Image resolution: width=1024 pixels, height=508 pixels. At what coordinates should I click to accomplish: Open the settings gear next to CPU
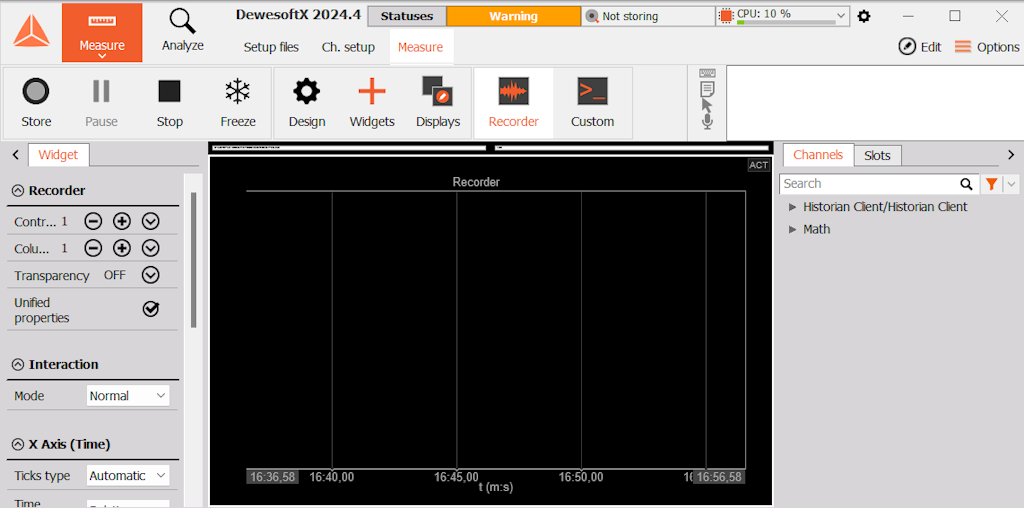point(864,16)
